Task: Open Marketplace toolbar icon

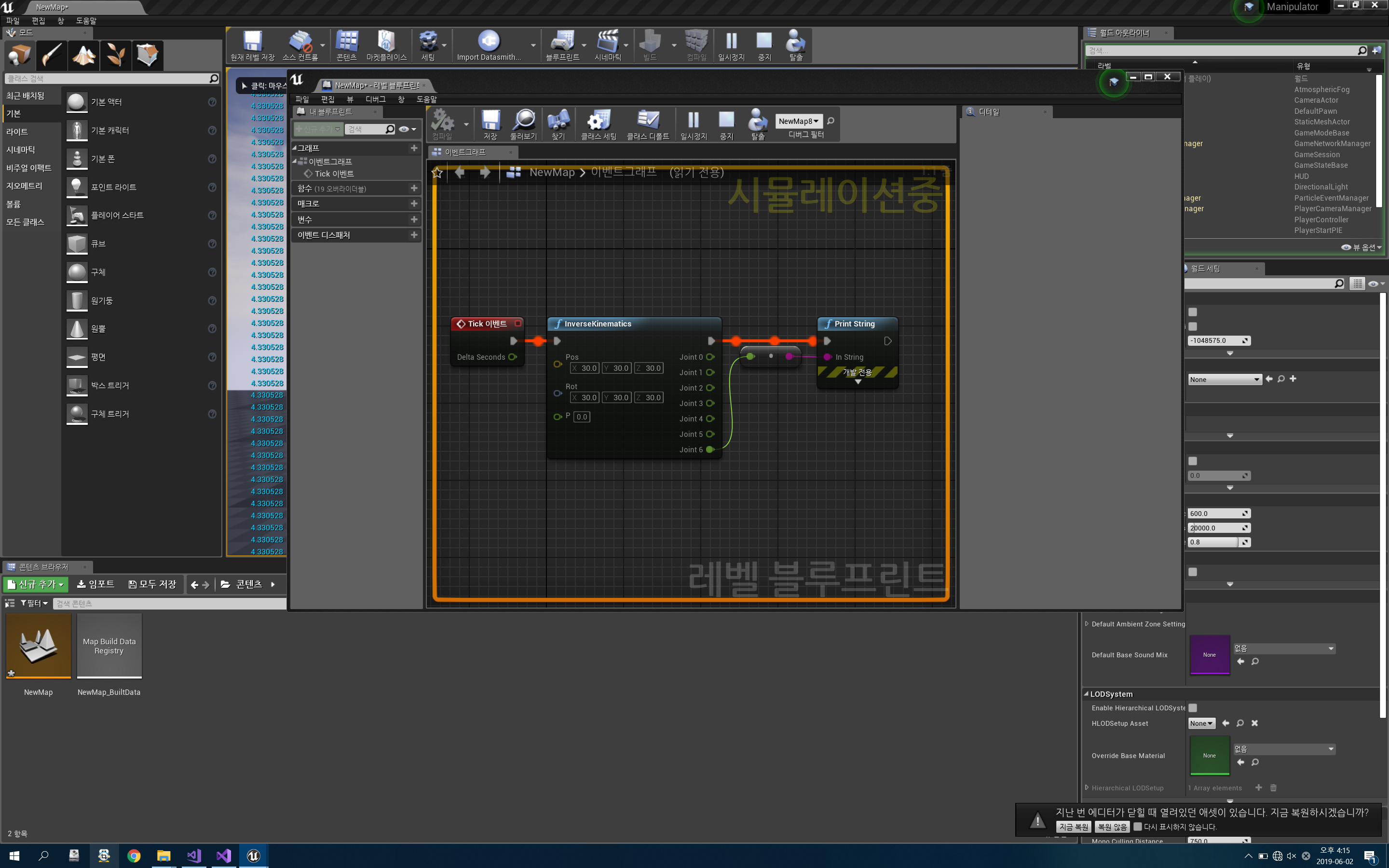Action: (x=386, y=41)
